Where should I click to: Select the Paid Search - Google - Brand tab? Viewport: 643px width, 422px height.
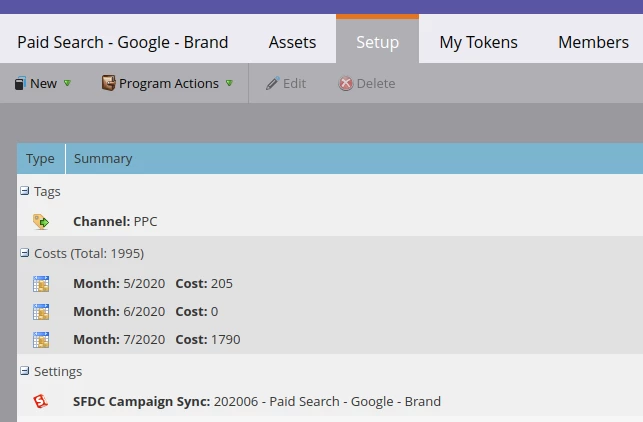click(x=123, y=42)
